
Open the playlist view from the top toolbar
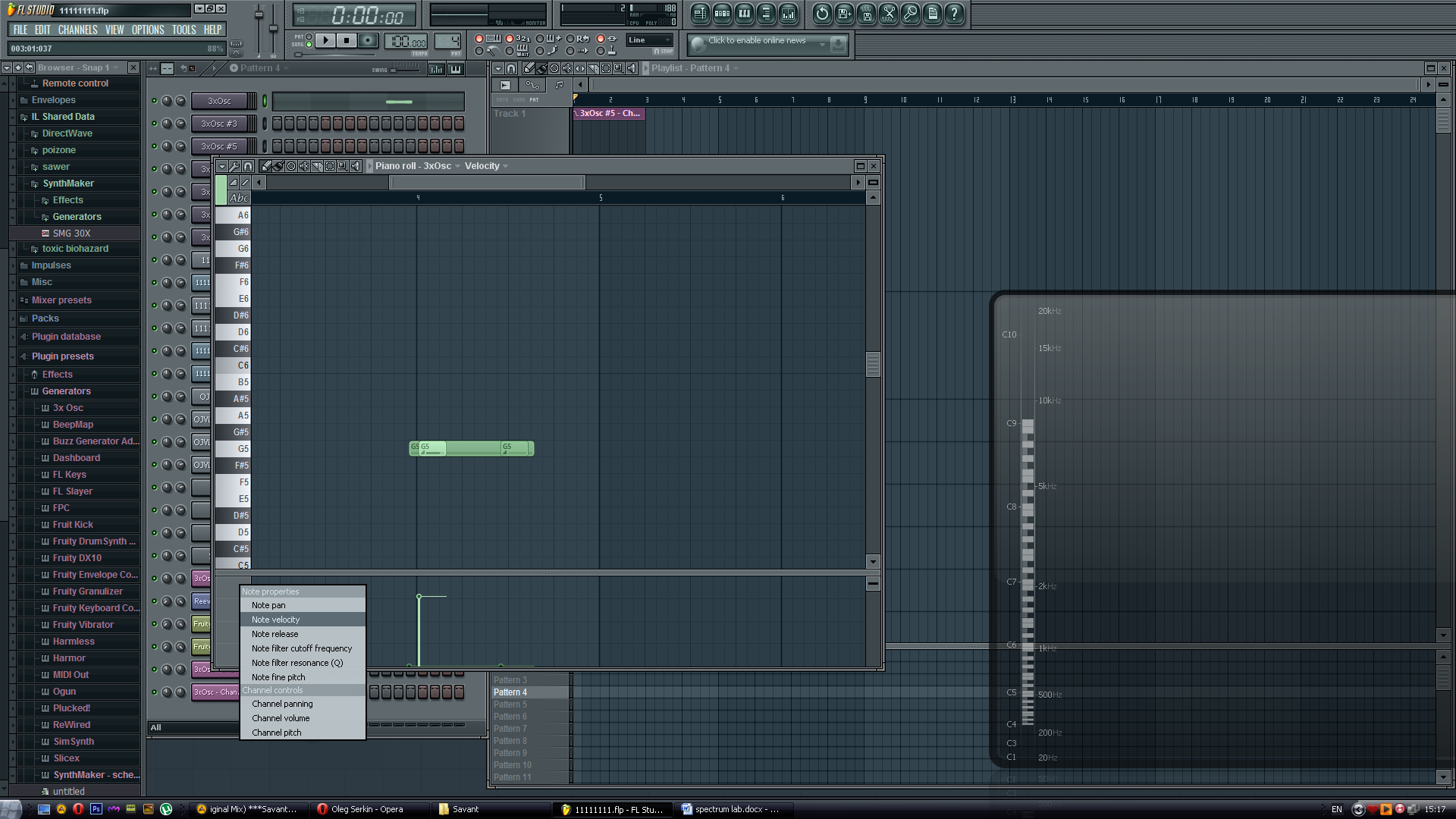coord(701,13)
